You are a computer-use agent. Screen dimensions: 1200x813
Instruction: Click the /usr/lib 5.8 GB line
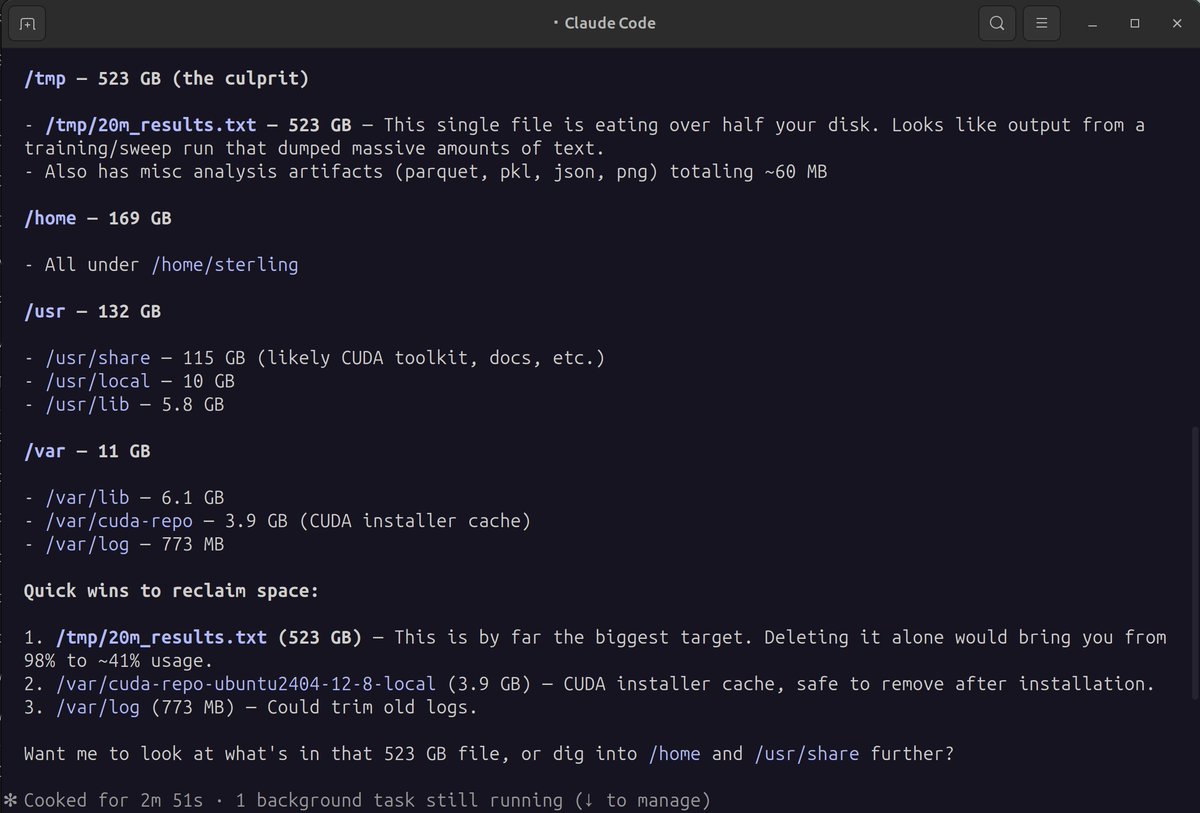[124, 404]
